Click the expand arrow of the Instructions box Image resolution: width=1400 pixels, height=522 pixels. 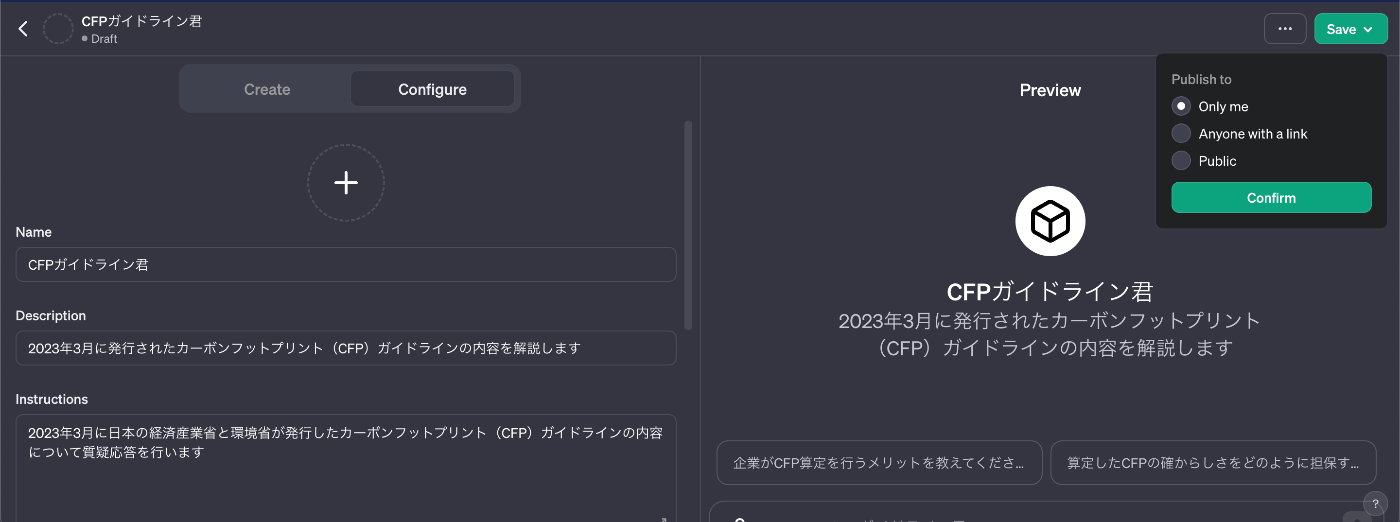(x=663, y=518)
